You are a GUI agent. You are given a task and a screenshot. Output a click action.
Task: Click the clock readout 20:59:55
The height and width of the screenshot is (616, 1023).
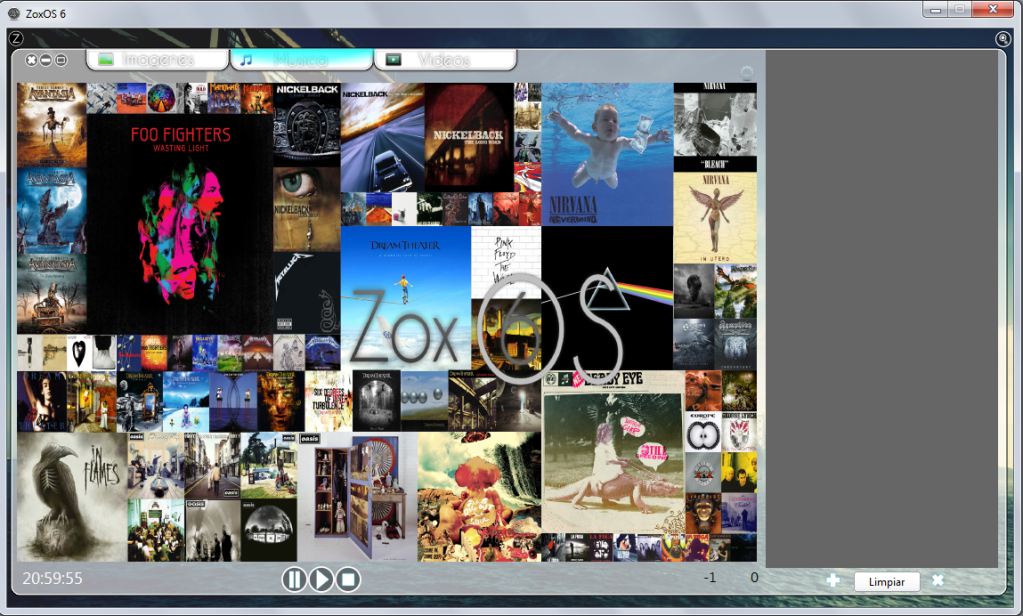(x=52, y=578)
